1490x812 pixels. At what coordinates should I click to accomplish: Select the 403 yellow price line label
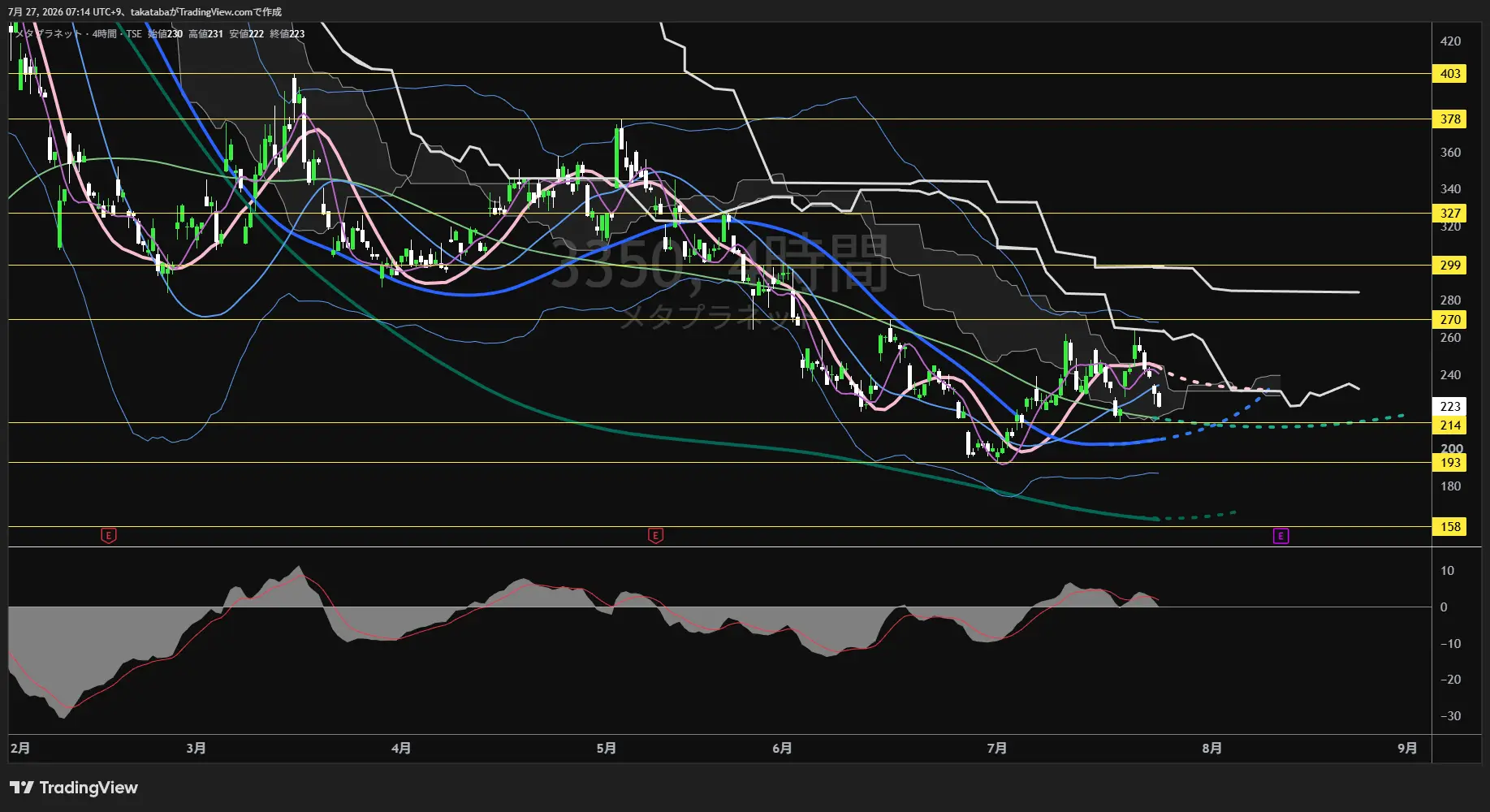1450,74
